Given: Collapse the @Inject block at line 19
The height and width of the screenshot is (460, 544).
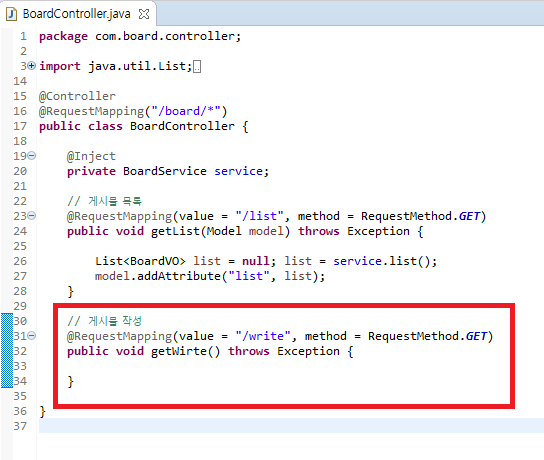Looking at the screenshot, I should click(32, 155).
